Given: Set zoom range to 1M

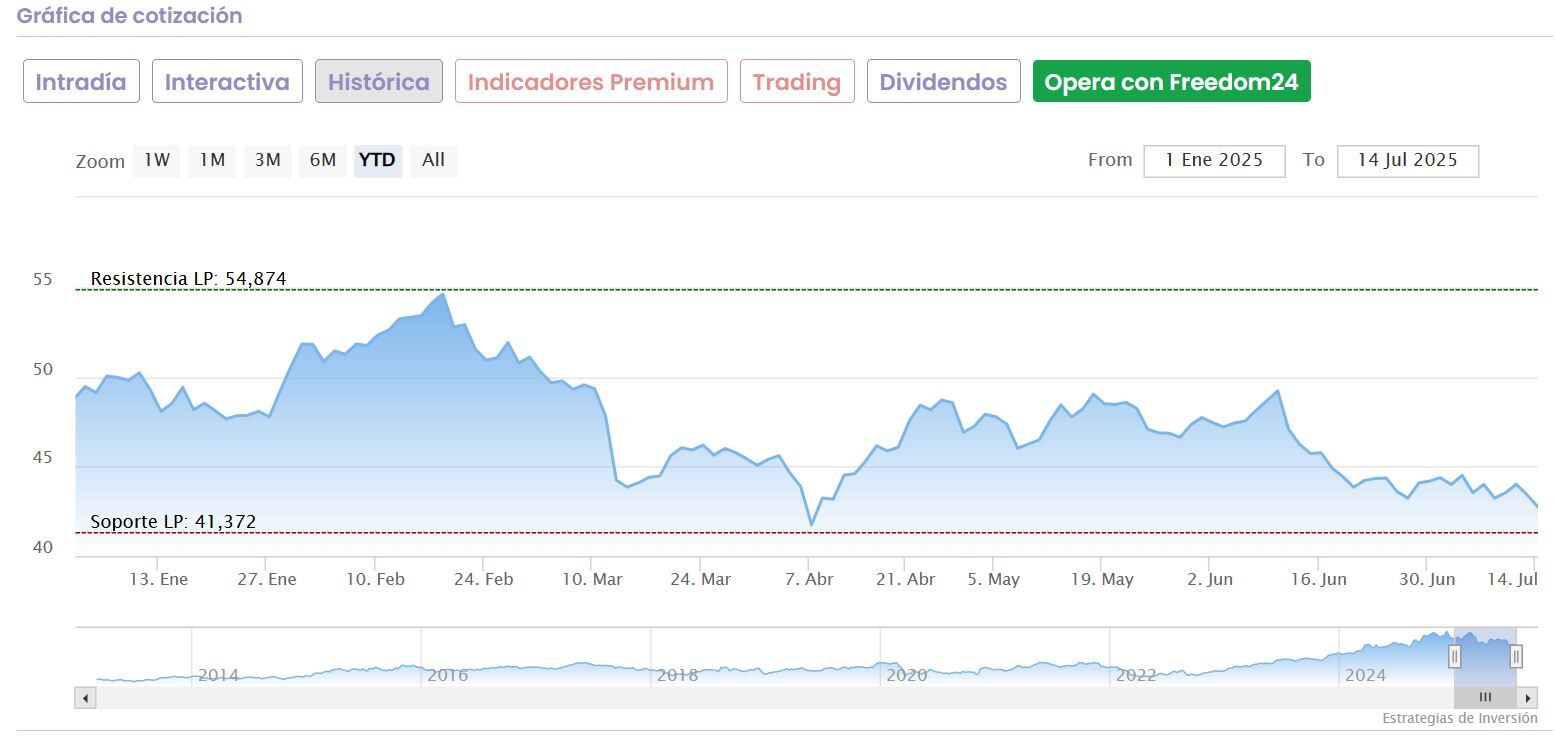Looking at the screenshot, I should [212, 160].
